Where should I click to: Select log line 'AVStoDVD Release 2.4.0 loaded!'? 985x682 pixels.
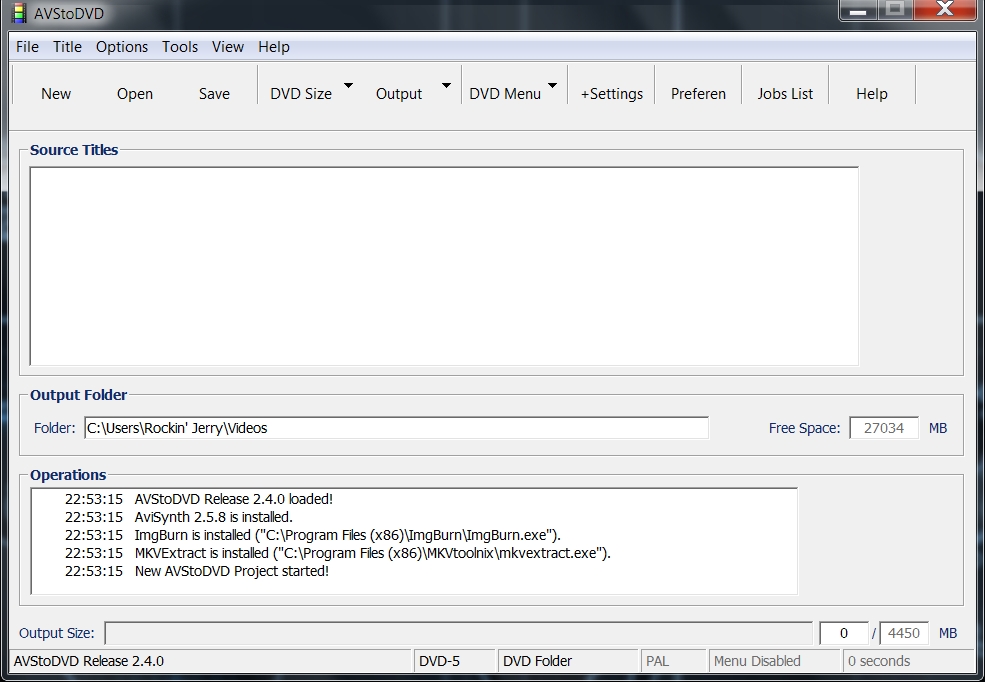(234, 499)
